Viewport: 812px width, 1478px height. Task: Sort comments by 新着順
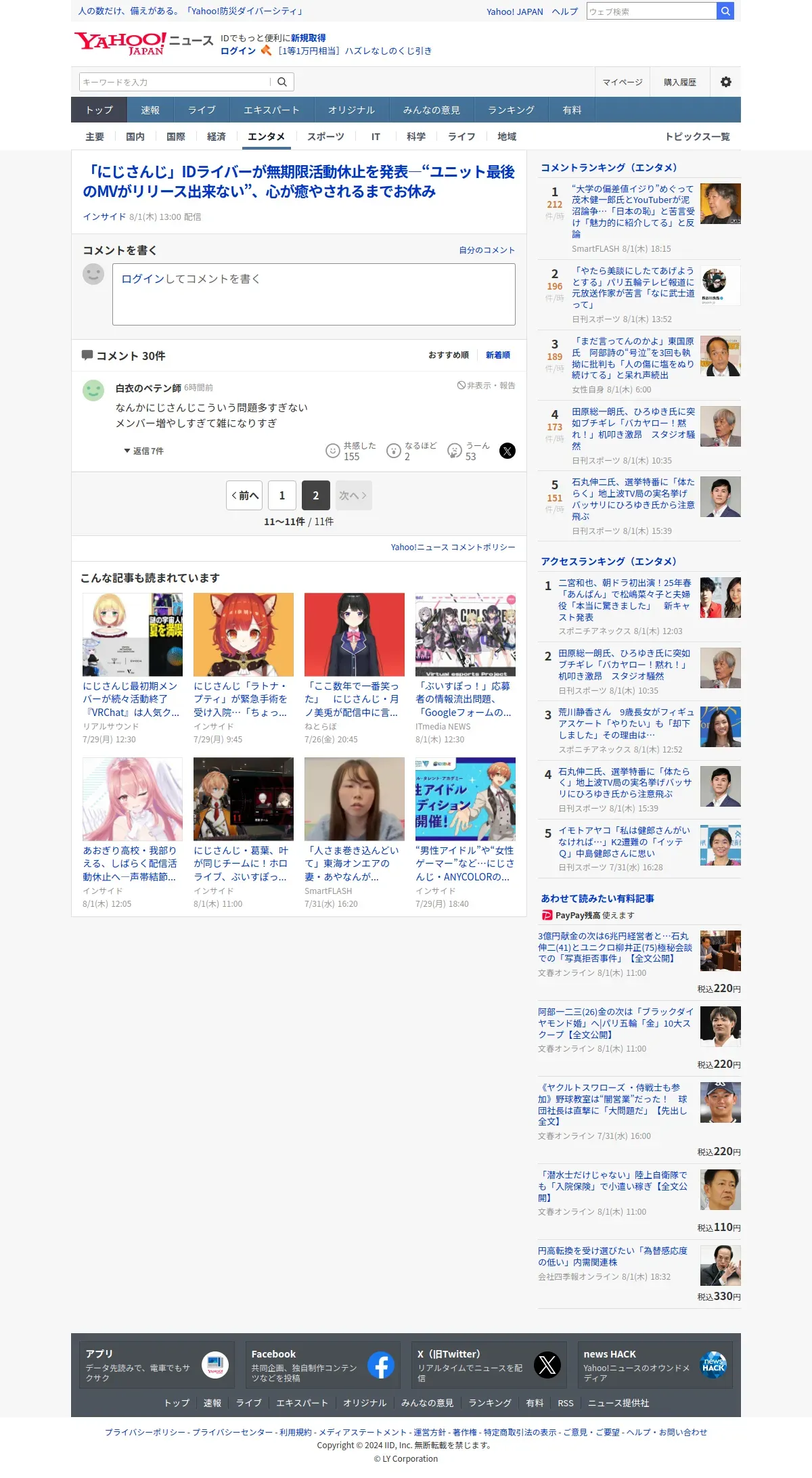point(498,355)
